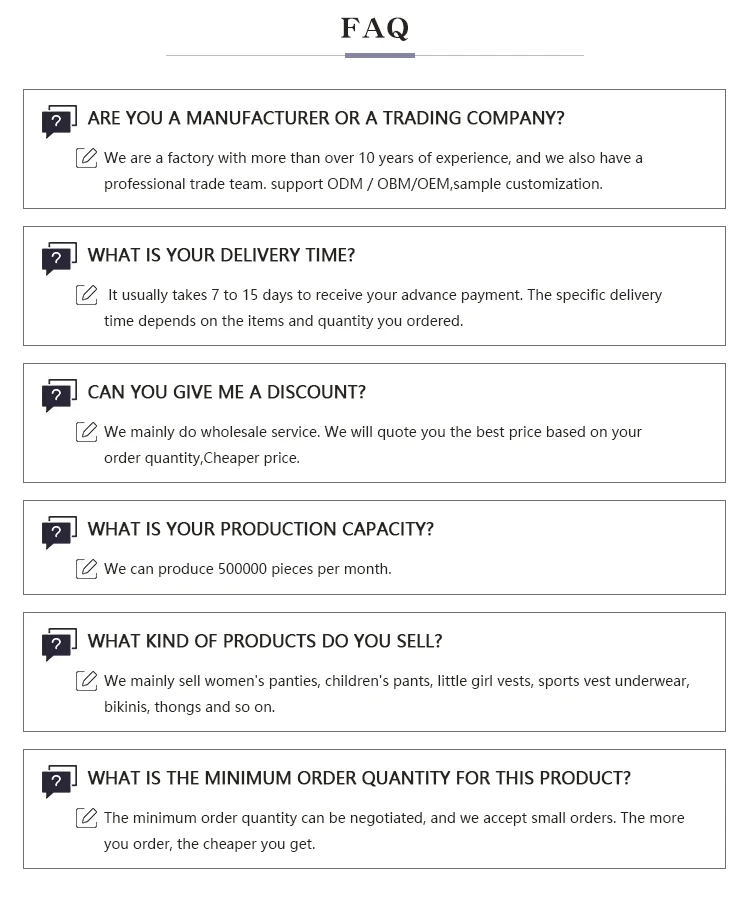Click the pencil icon beside minimum order answer

87,818
